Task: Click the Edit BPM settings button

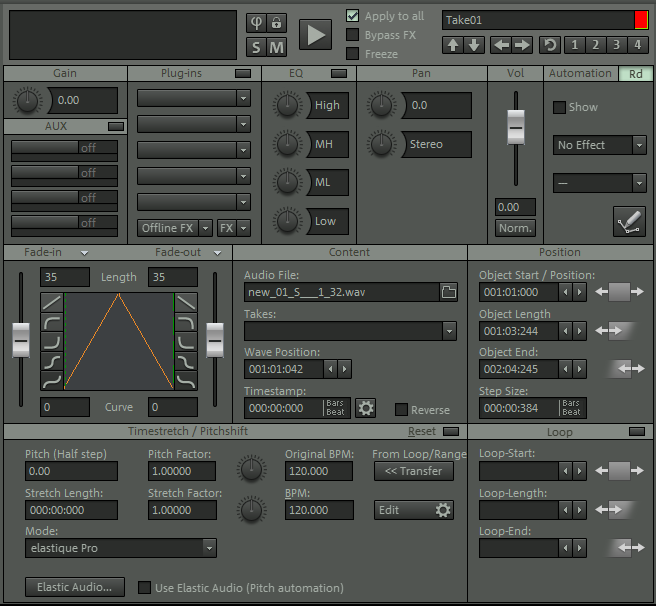Action: click(x=413, y=510)
